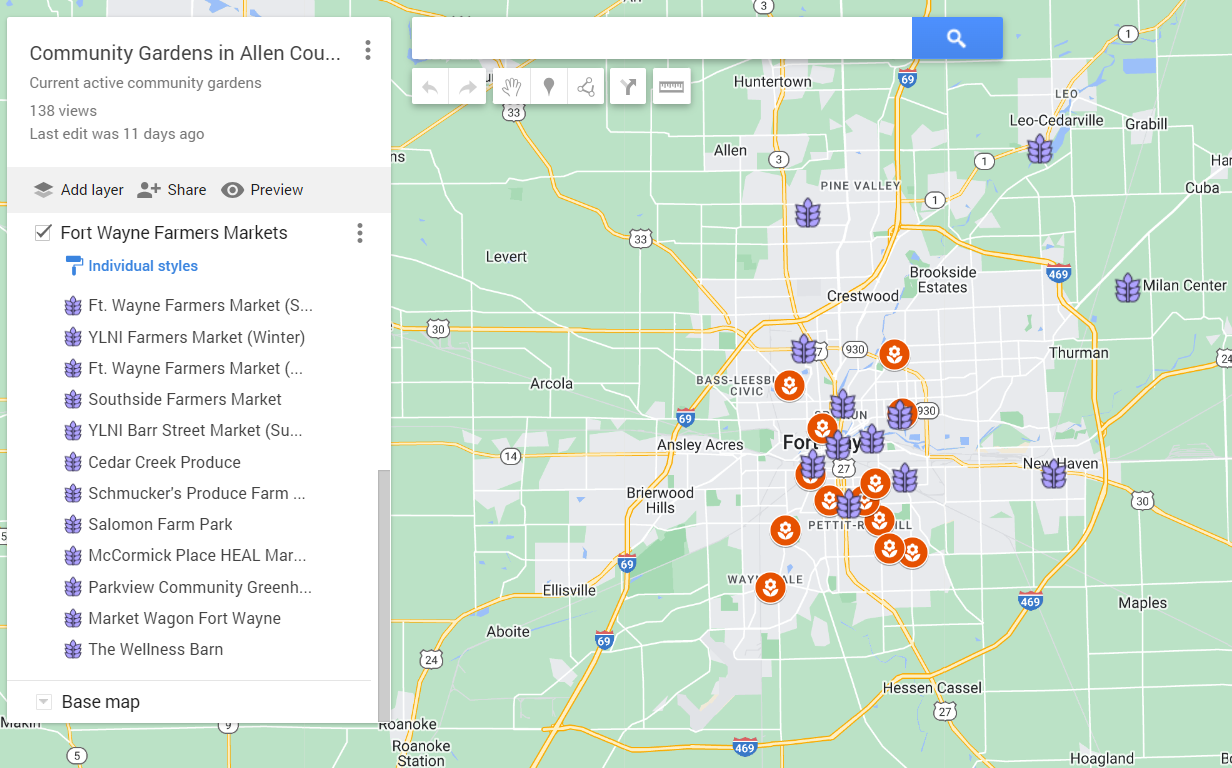The image size is (1232, 768).
Task: Click the Share button
Action: pyautogui.click(x=172, y=190)
